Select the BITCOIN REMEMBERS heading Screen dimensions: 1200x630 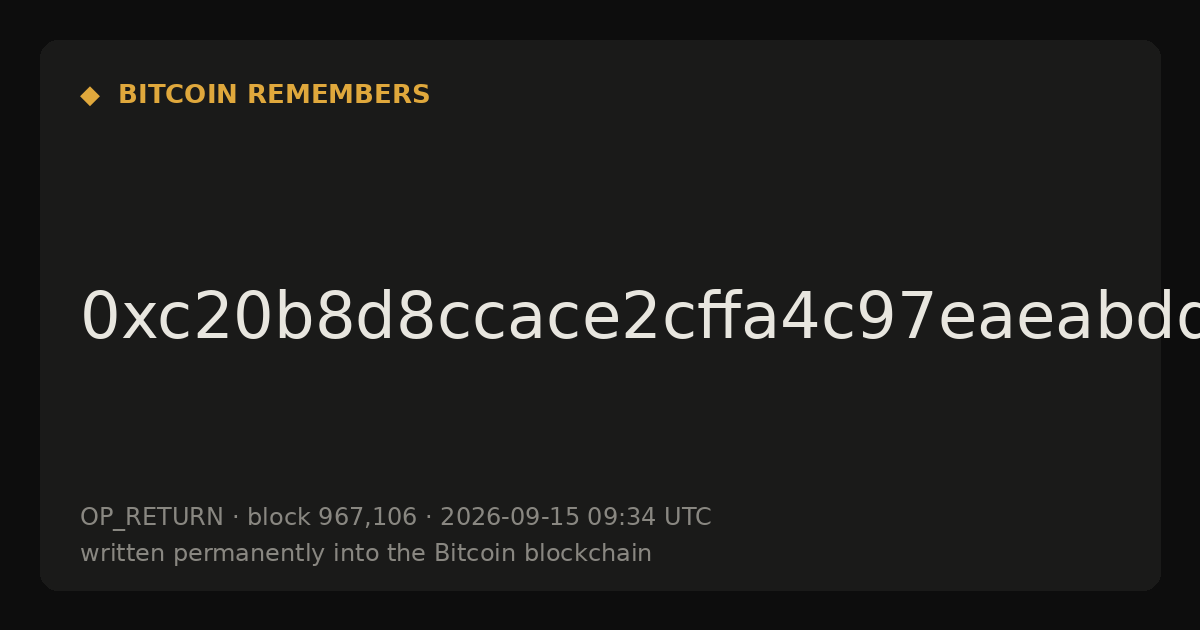pyautogui.click(x=274, y=95)
